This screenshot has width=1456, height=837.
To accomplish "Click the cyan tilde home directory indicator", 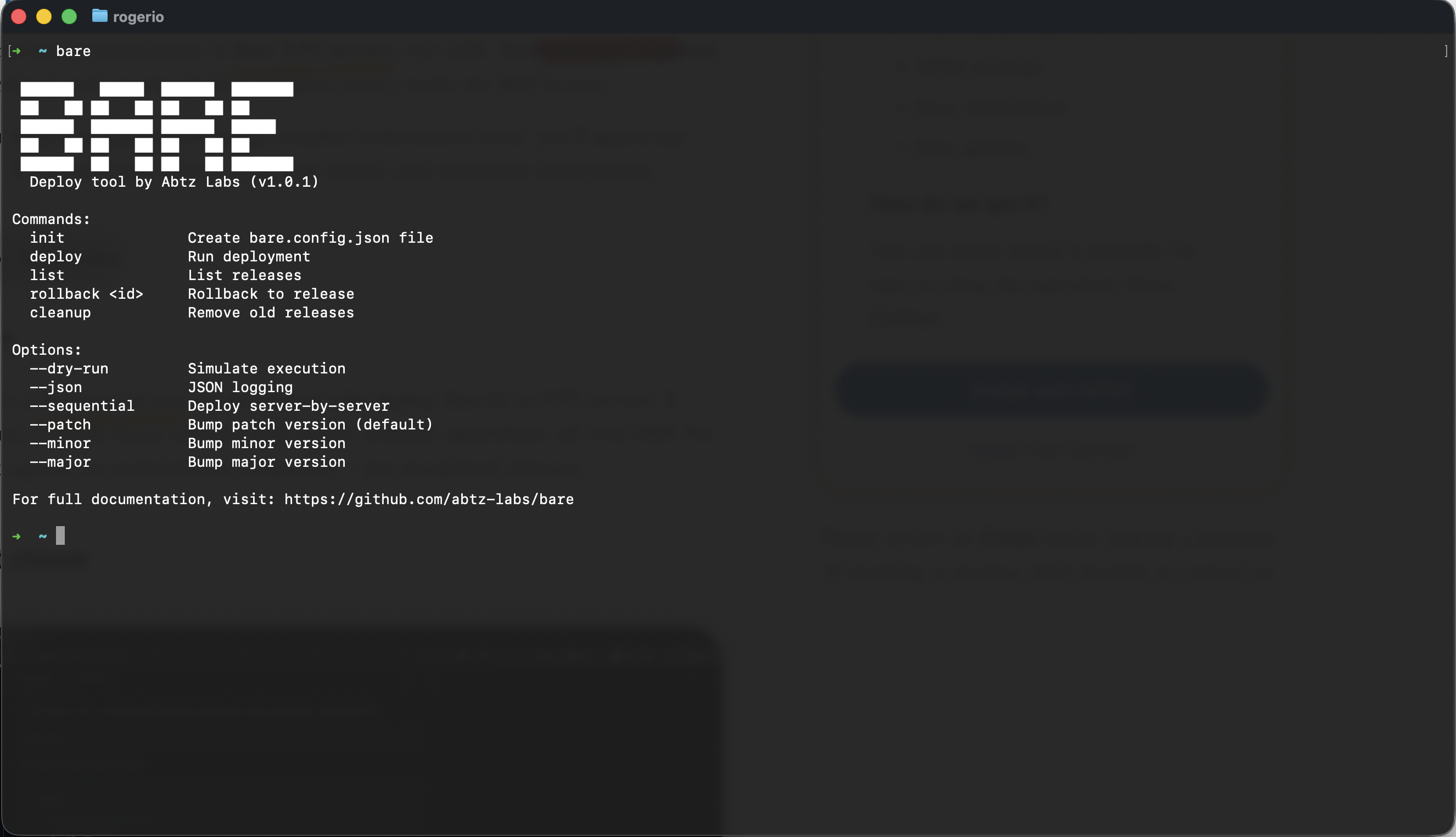I will pos(42,536).
